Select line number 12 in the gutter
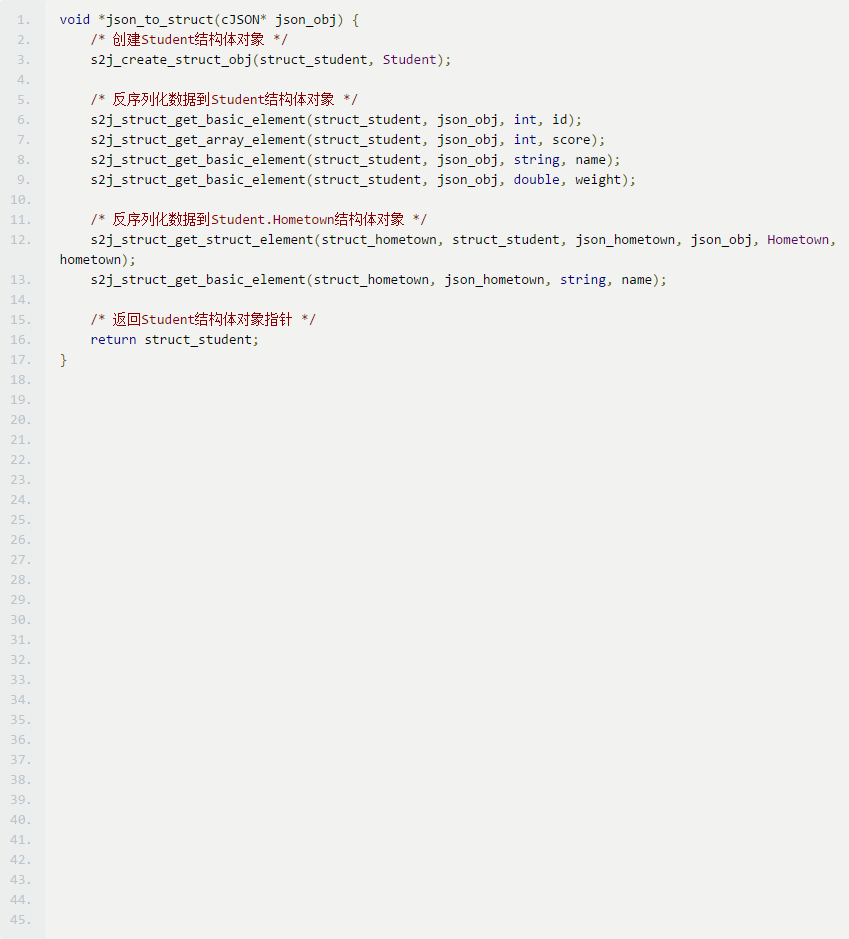Viewport: 849px width, 939px height. [21, 239]
